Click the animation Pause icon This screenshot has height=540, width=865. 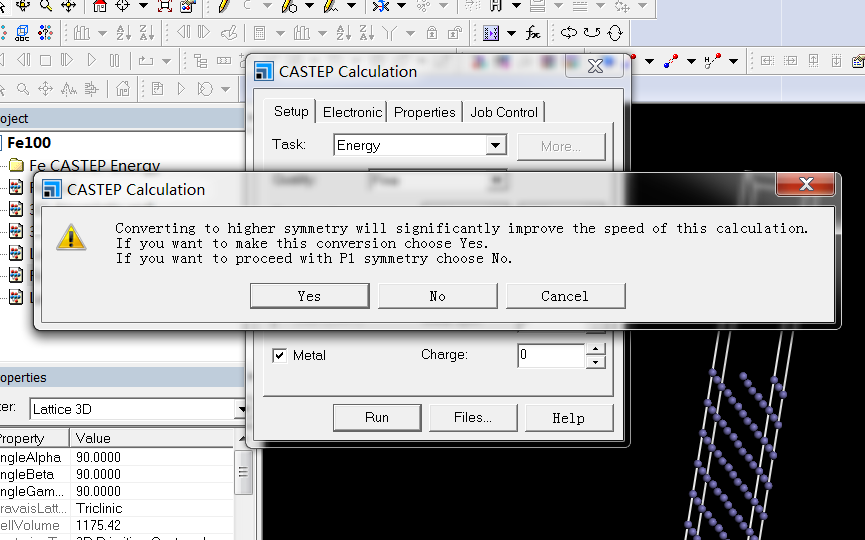pyautogui.click(x=114, y=60)
